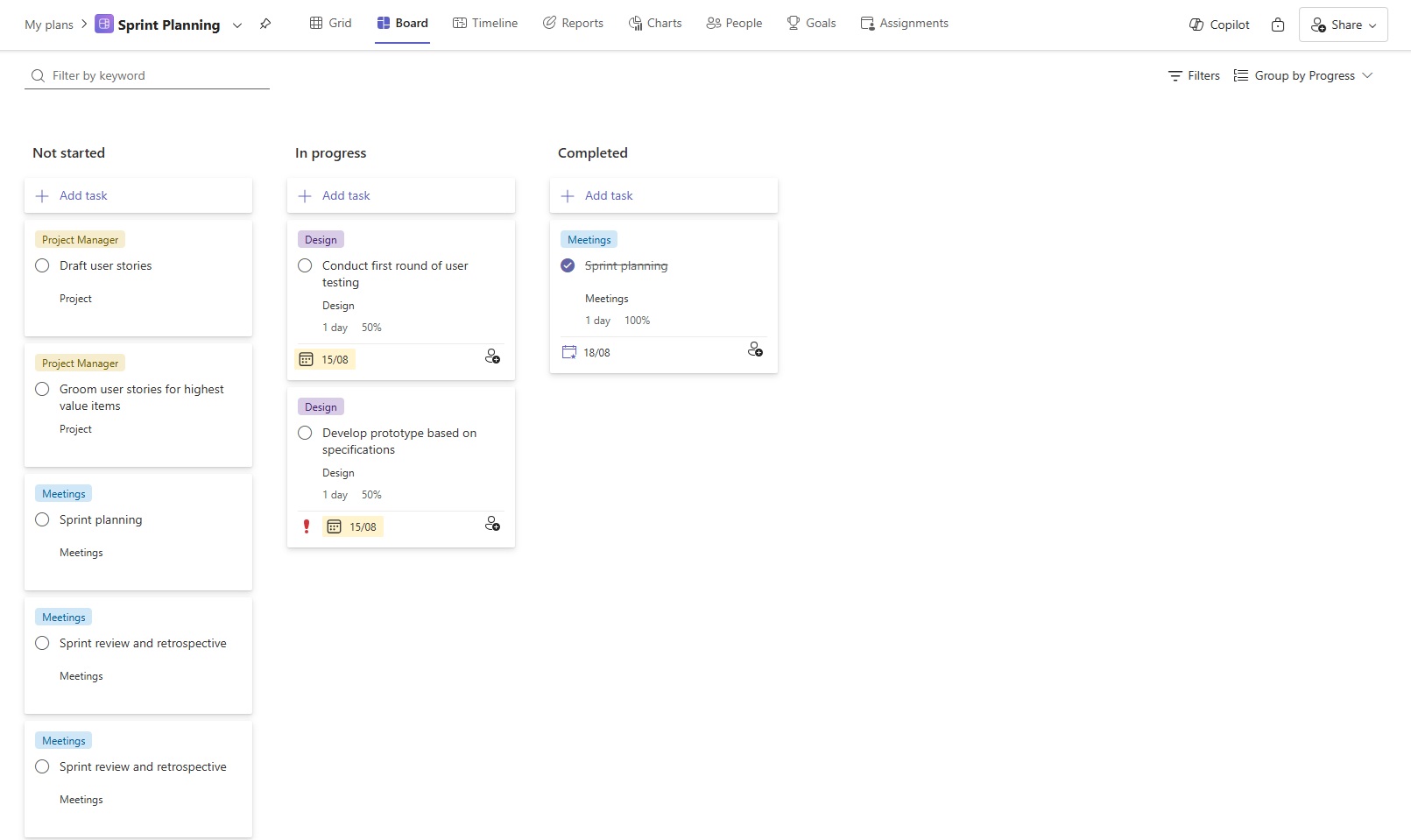This screenshot has height=840, width=1411.
Task: Assign a person to the completed Sprint planning task
Action: coord(755,349)
